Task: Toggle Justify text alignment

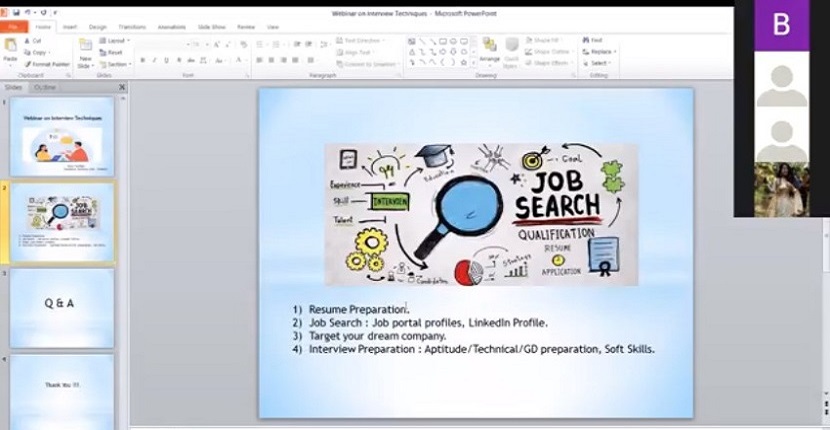Action: tap(295, 60)
